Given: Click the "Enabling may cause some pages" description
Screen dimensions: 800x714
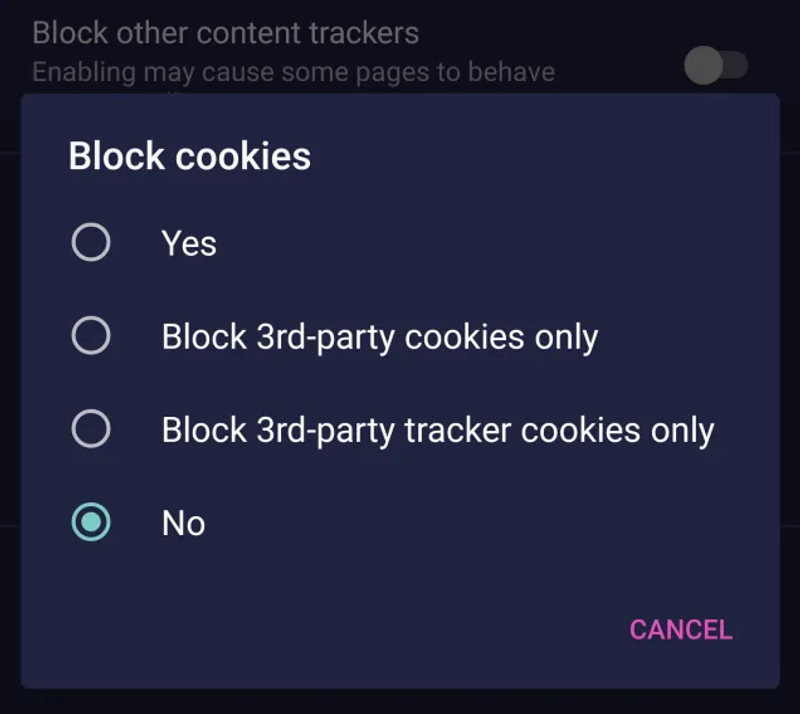Looking at the screenshot, I should tap(293, 73).
